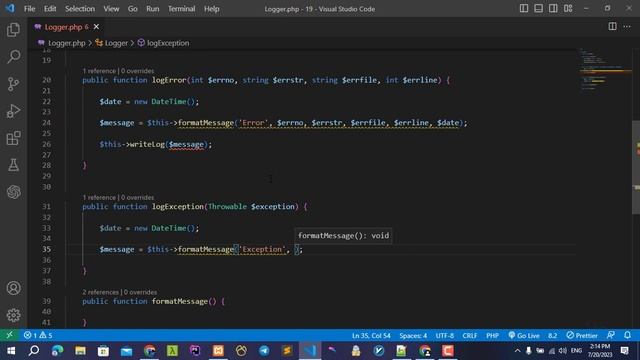Open the Testing flask view
Viewport: 640px width, 360px height.
pos(13,165)
